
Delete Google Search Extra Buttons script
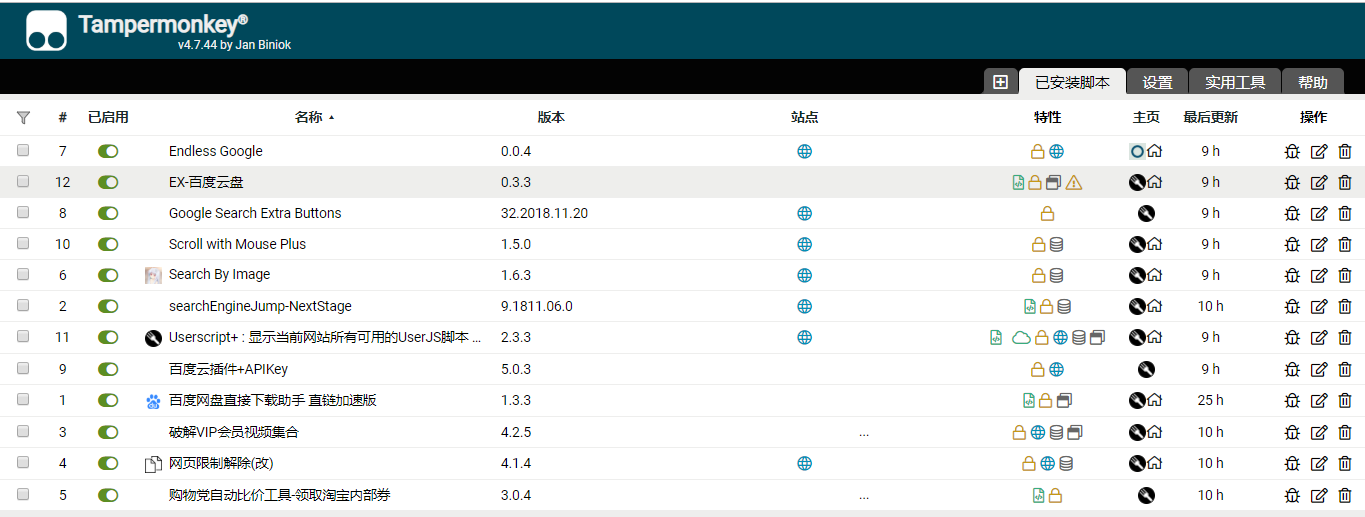tap(1344, 213)
